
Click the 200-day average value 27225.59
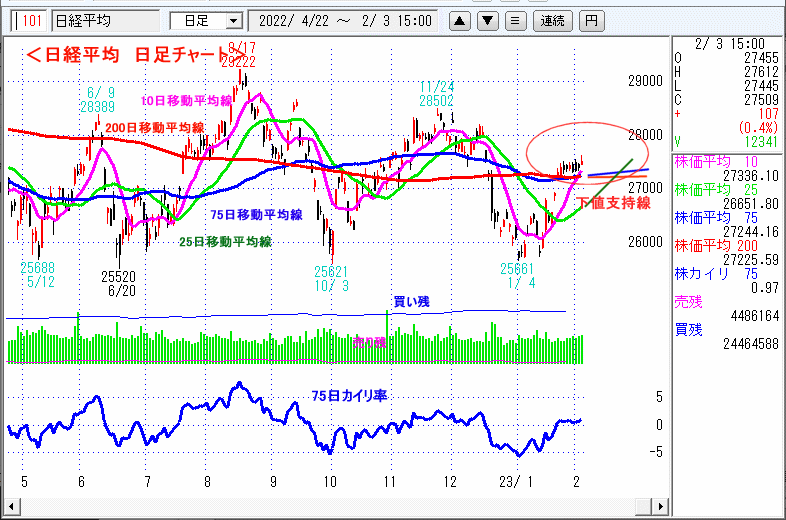(751, 260)
